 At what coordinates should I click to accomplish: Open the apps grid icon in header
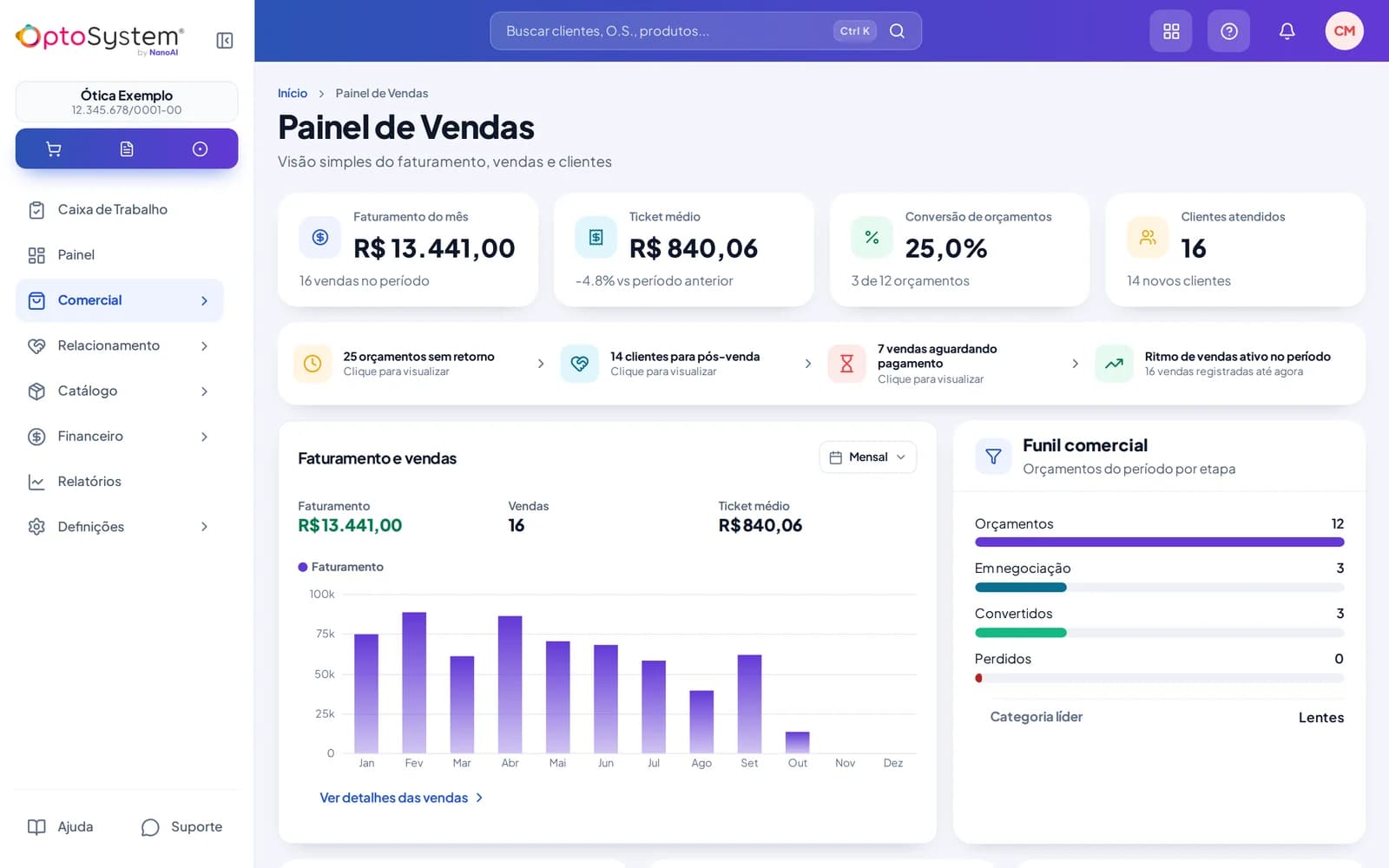1171,31
